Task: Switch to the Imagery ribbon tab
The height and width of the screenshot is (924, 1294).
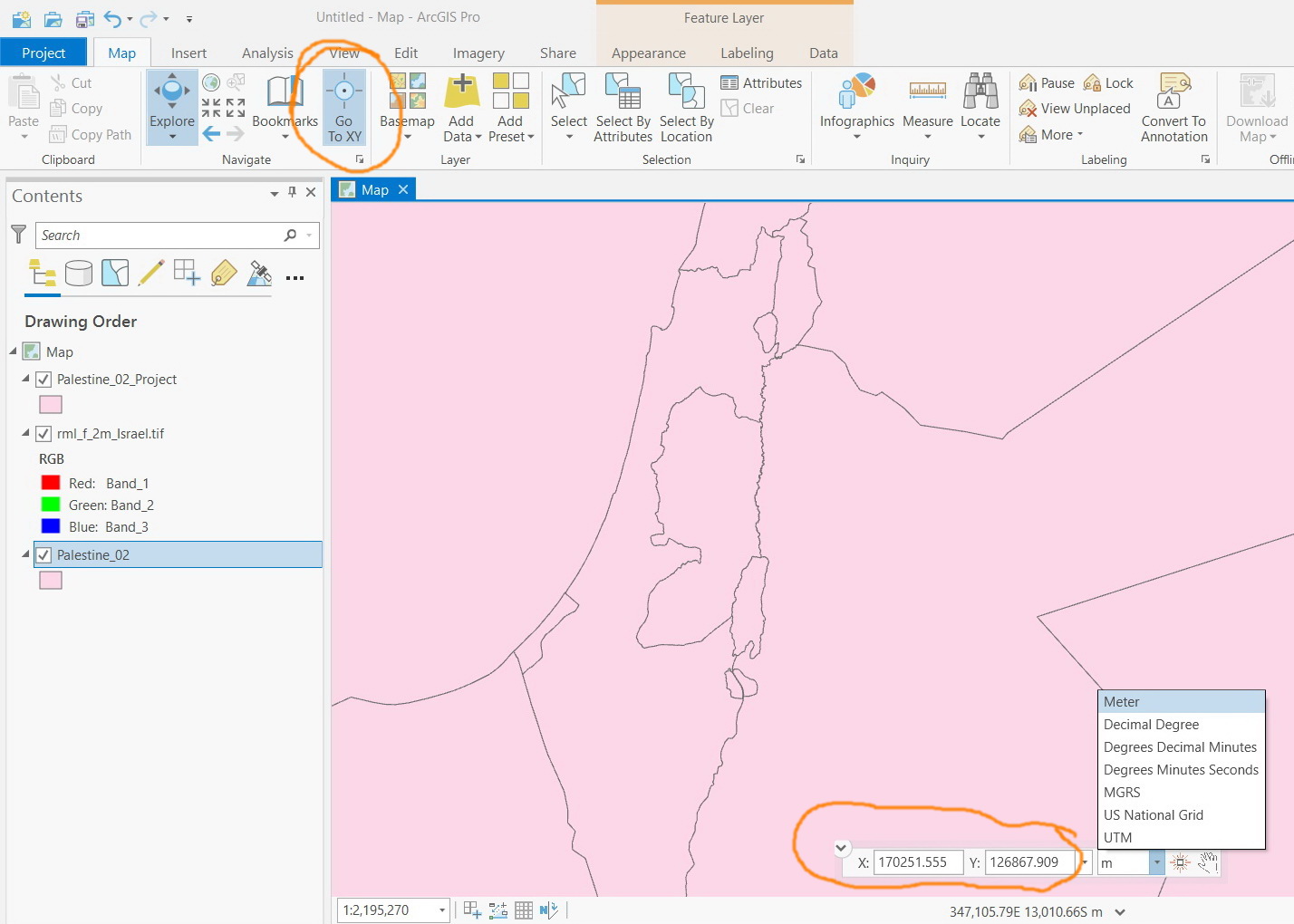Action: coord(478,53)
